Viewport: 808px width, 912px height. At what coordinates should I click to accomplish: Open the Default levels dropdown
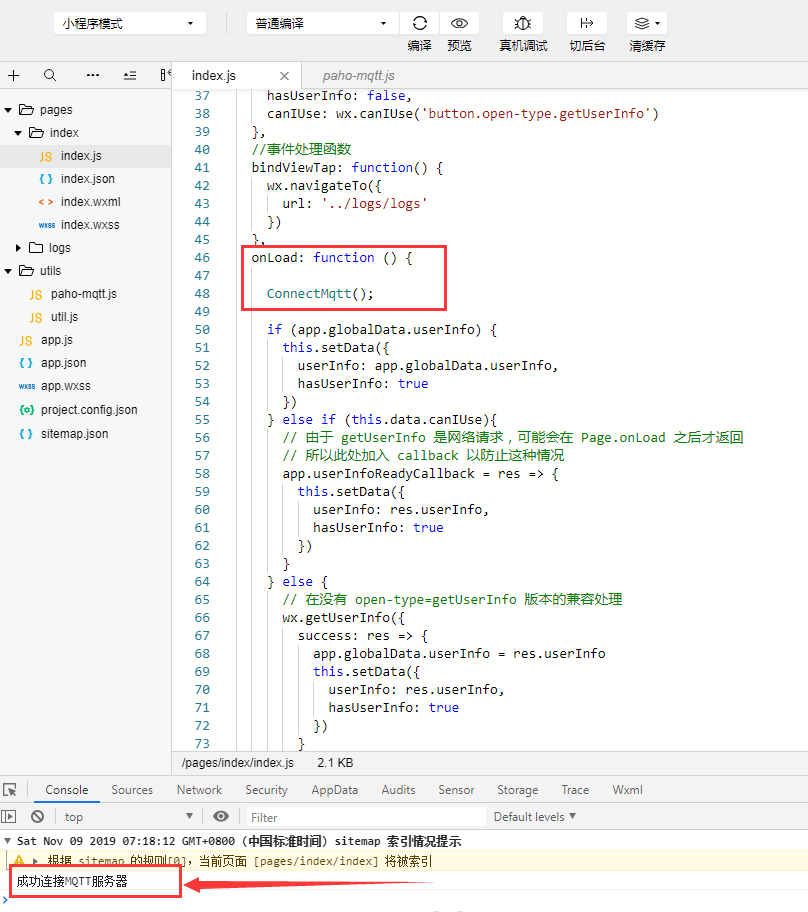tap(535, 817)
